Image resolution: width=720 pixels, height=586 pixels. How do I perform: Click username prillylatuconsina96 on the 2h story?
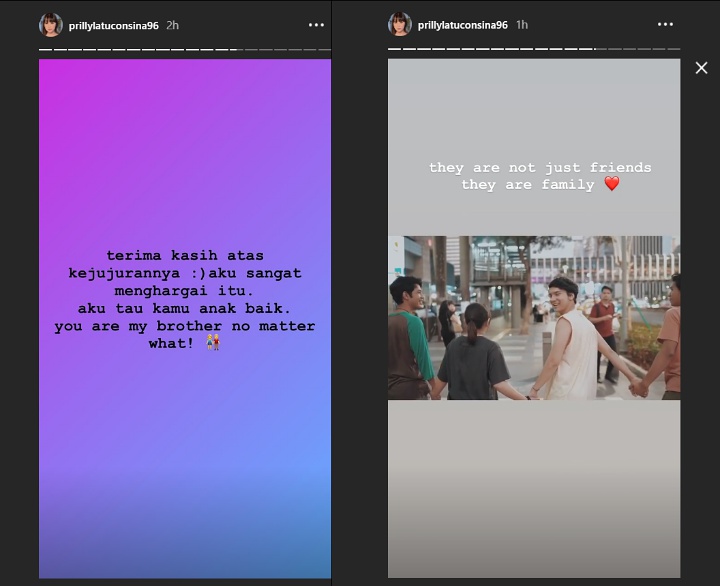pos(113,26)
